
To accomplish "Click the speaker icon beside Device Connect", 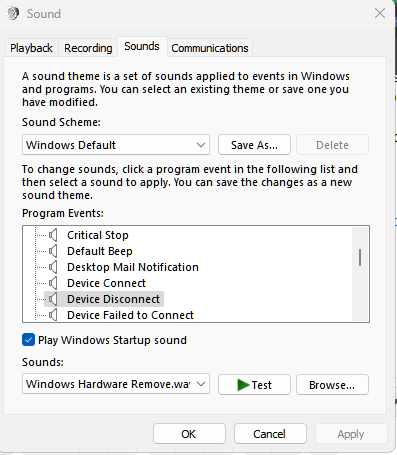I will [x=53, y=283].
